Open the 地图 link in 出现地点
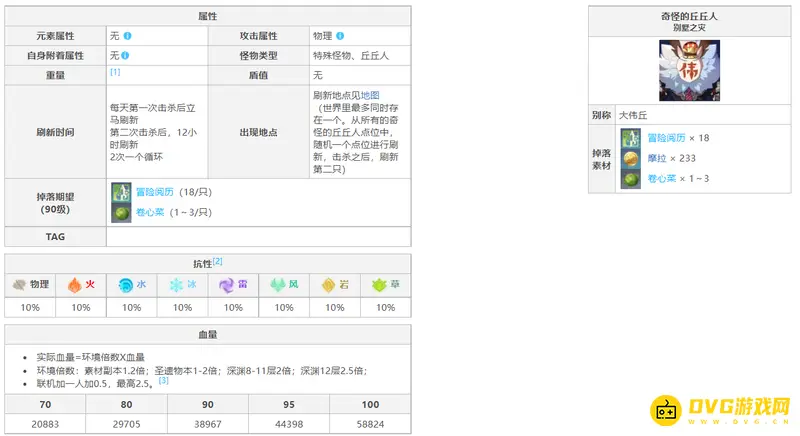The height and width of the screenshot is (436, 800). click(x=370, y=95)
